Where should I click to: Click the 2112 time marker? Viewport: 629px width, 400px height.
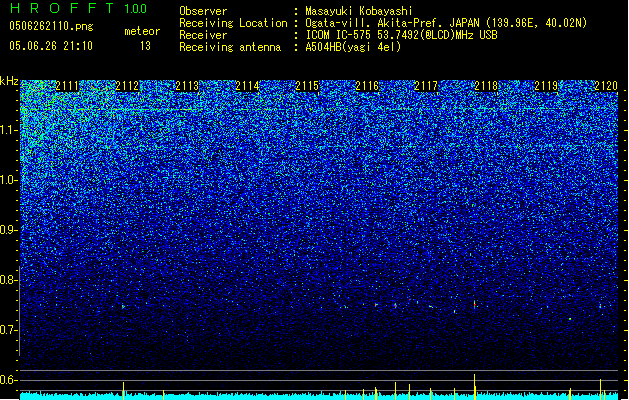point(127,86)
